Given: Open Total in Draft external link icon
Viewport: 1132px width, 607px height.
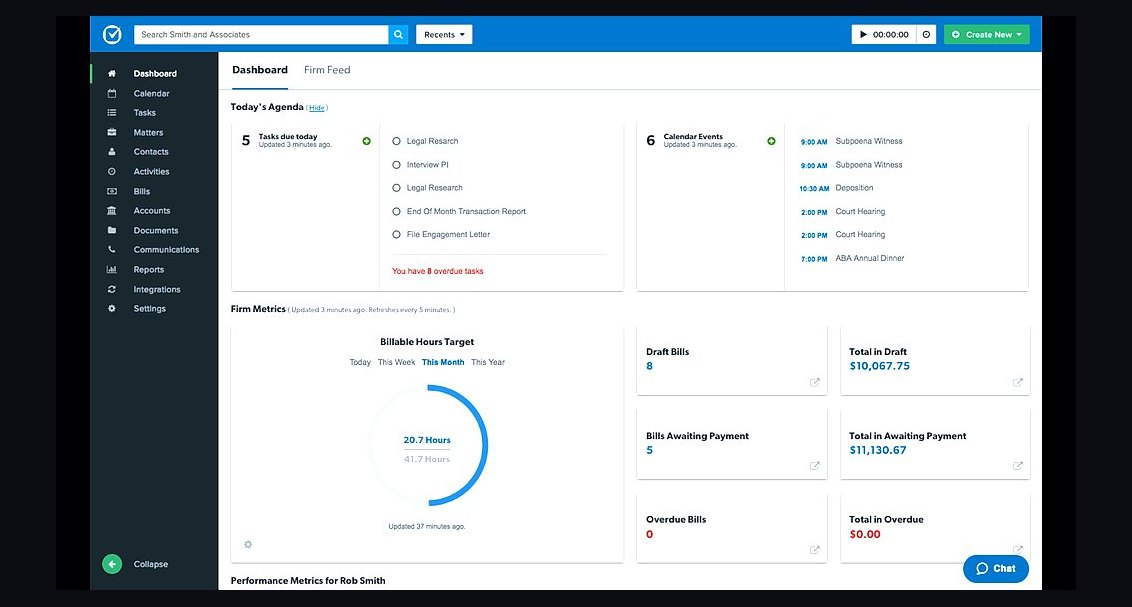Looking at the screenshot, I should [1017, 383].
